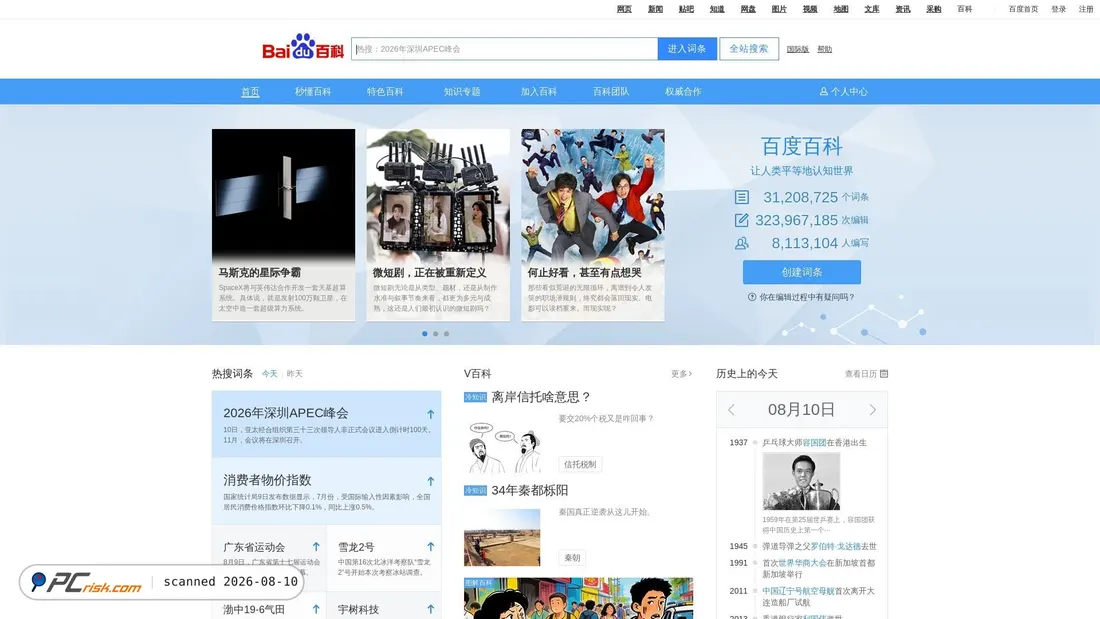
Task: Click the up arrow beside 雪龙2号
Action: click(430, 547)
